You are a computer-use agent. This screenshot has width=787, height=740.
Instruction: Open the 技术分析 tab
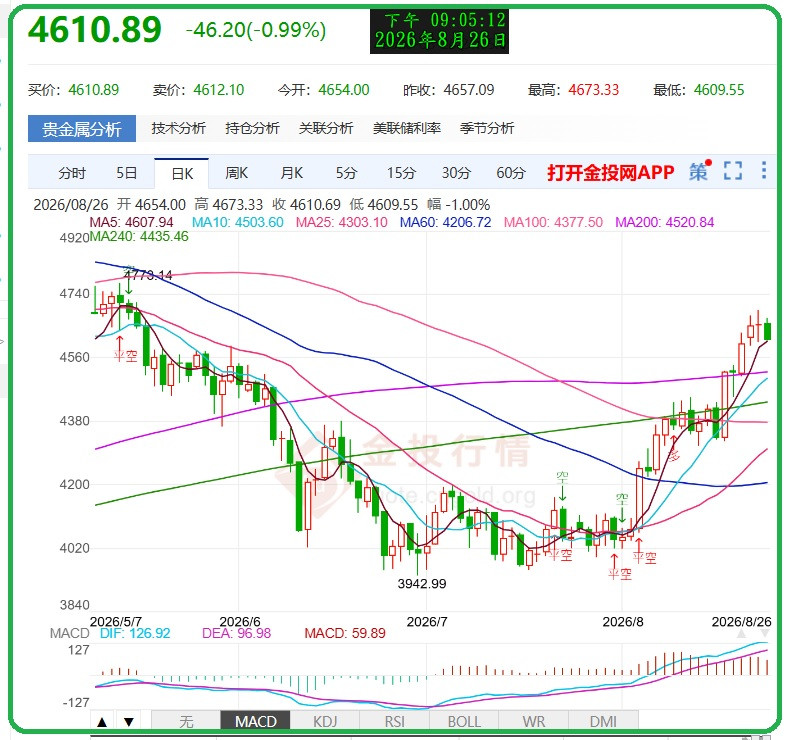pyautogui.click(x=179, y=129)
